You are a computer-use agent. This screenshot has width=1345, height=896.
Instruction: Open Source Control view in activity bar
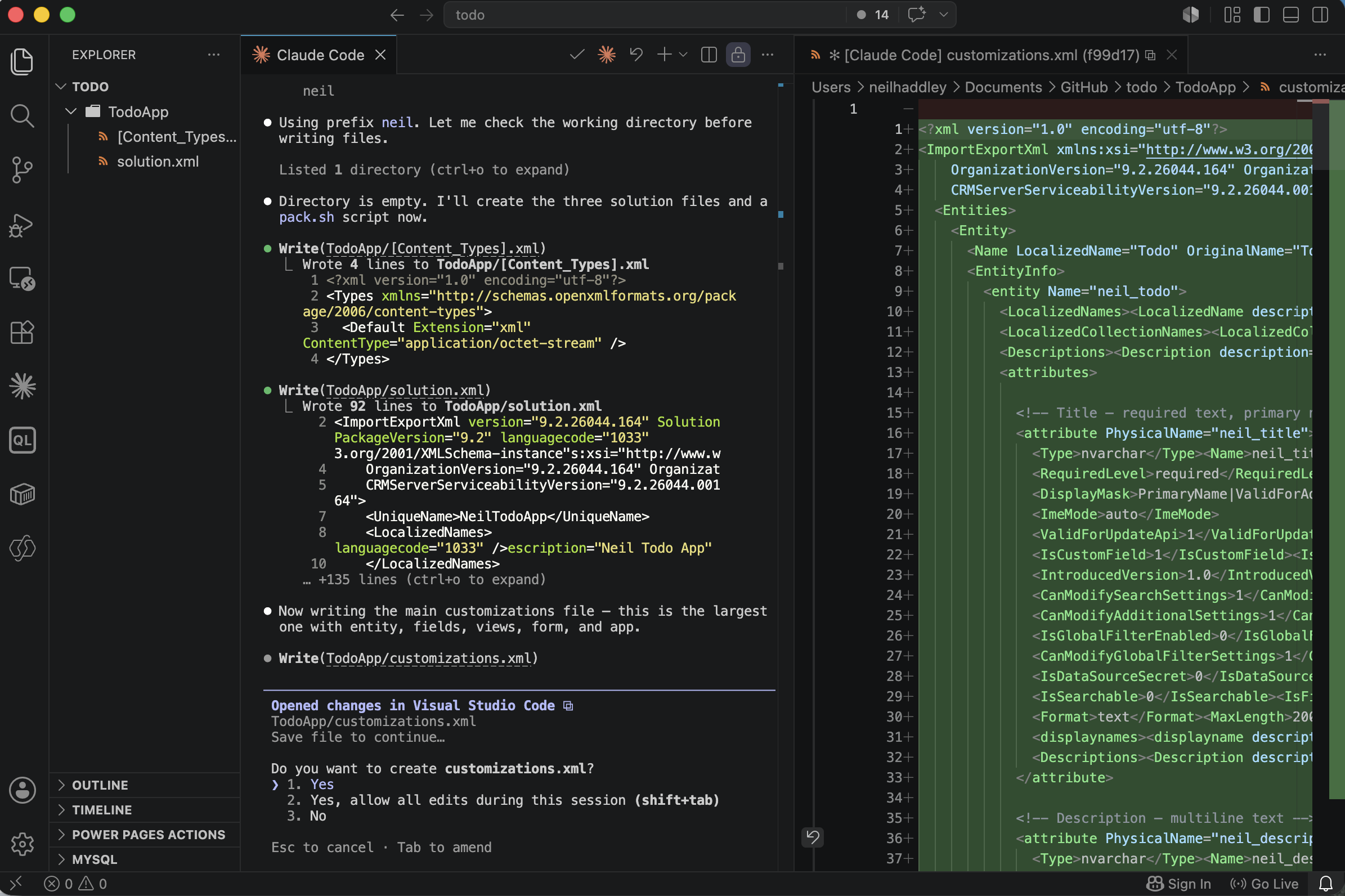pyautogui.click(x=23, y=170)
